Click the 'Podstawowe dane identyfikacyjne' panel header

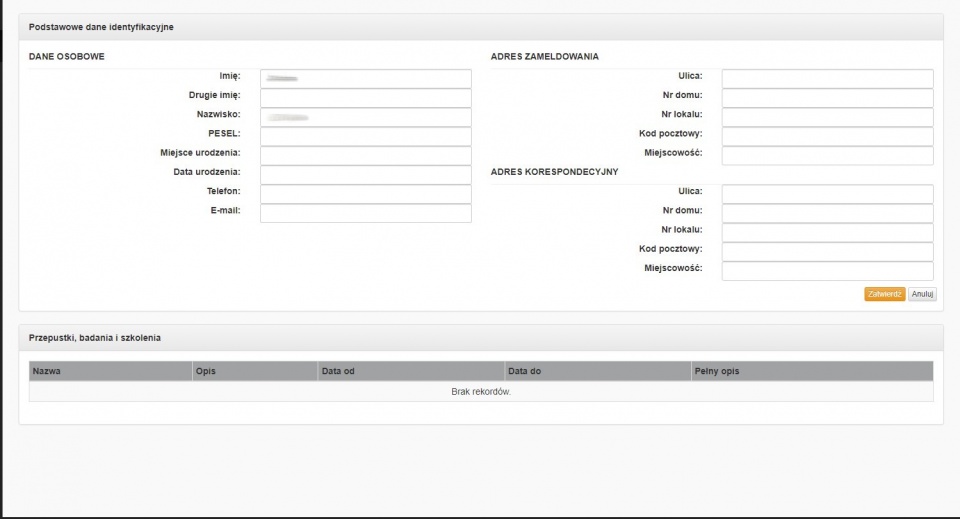click(x=481, y=27)
